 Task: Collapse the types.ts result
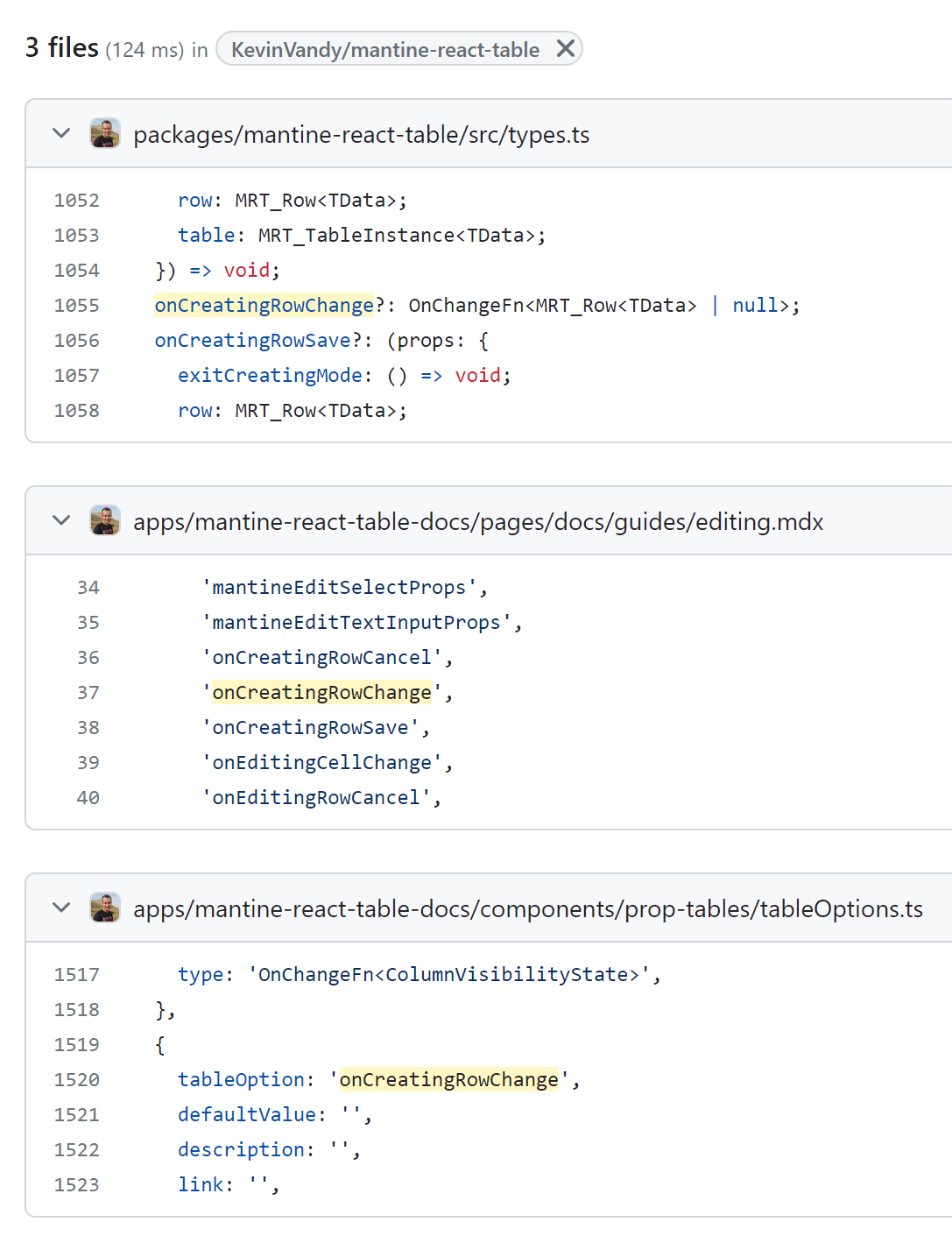[x=61, y=134]
